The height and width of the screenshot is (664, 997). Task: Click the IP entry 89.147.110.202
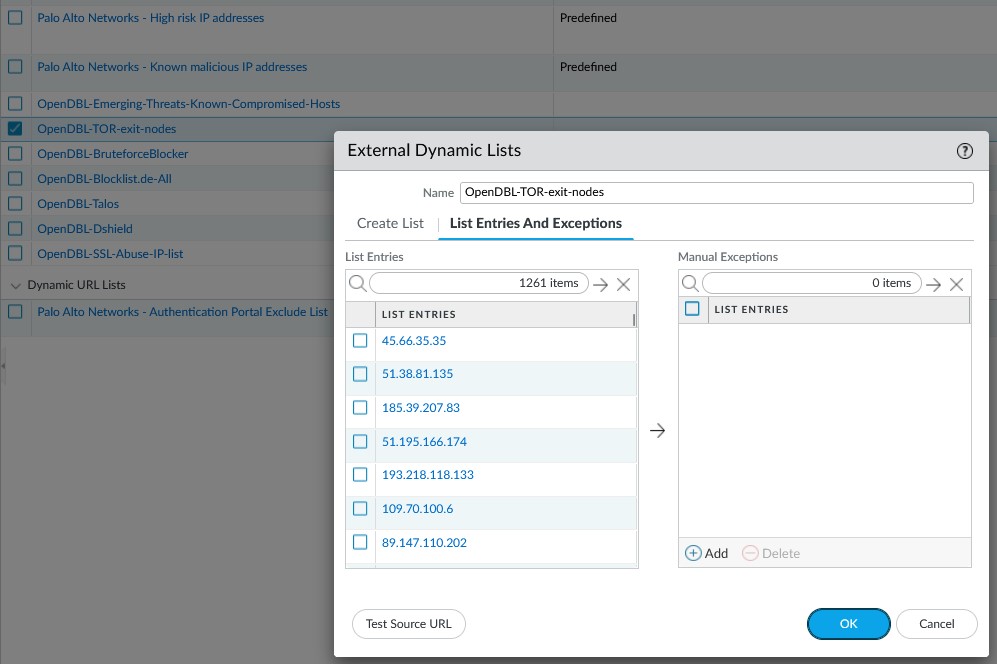(424, 543)
